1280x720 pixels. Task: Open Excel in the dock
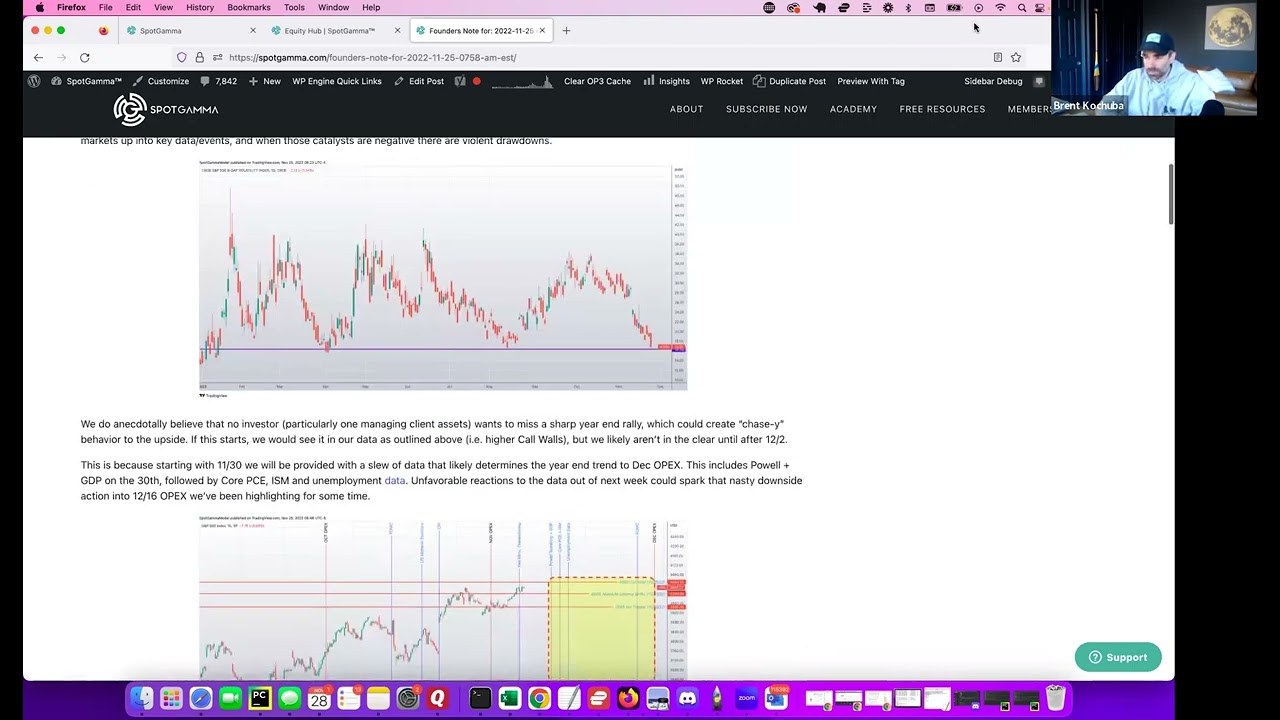point(509,698)
